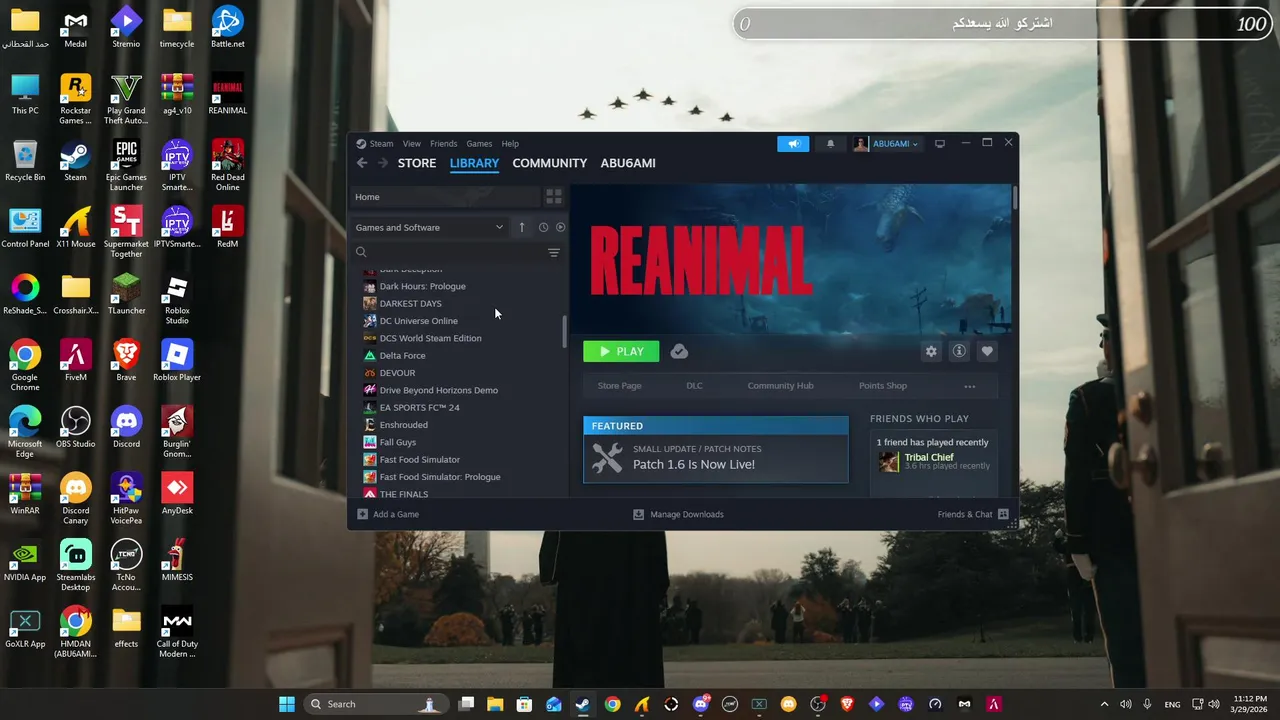
Task: Open Steam notifications bell
Action: [x=830, y=144]
